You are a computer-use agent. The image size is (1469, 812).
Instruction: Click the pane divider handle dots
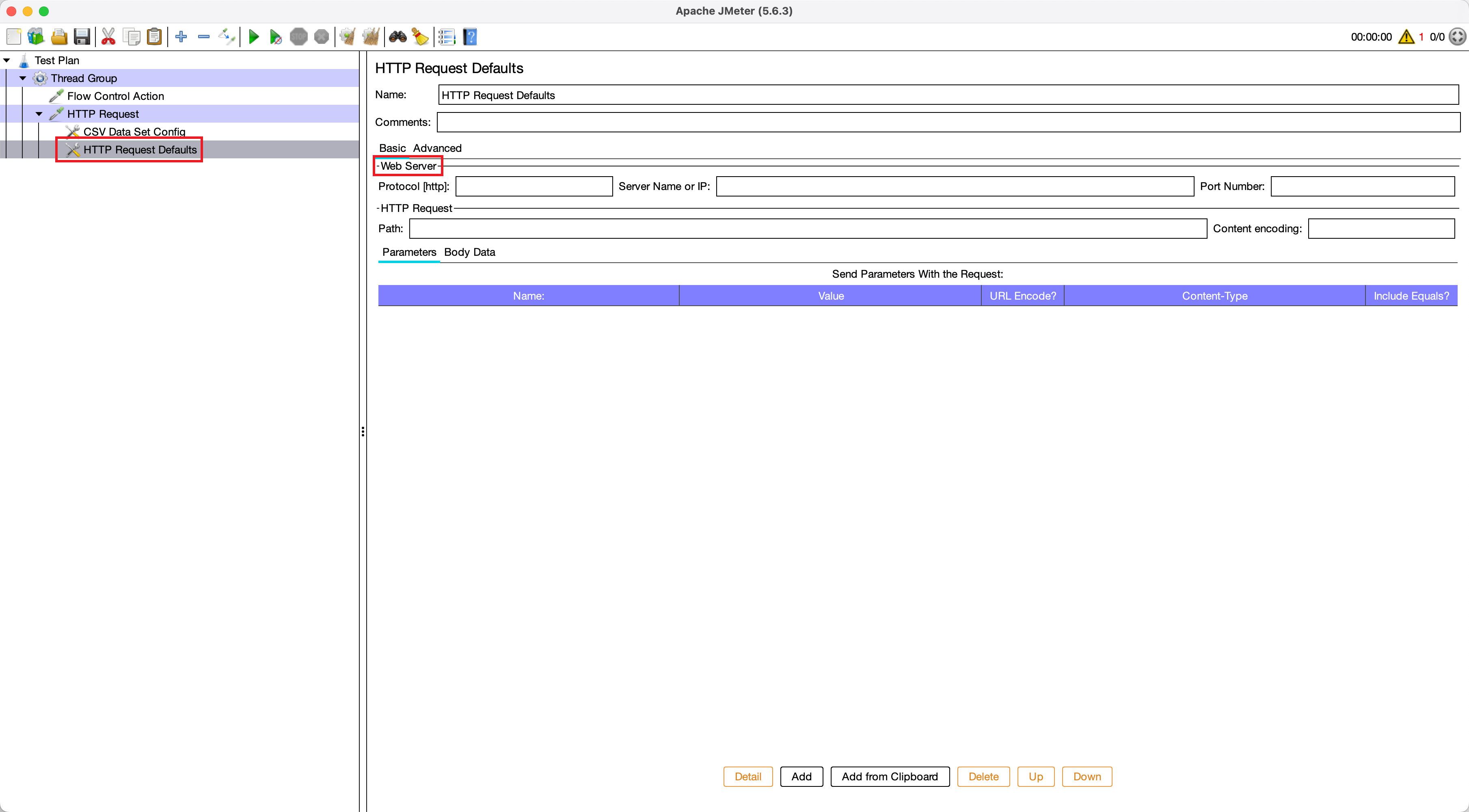(x=363, y=432)
